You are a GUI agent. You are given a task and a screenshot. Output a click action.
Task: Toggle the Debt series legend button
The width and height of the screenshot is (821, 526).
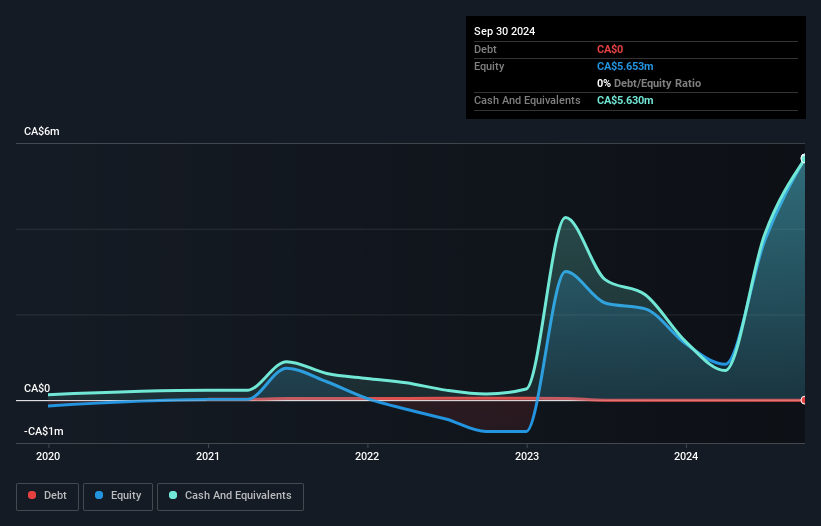(48, 496)
